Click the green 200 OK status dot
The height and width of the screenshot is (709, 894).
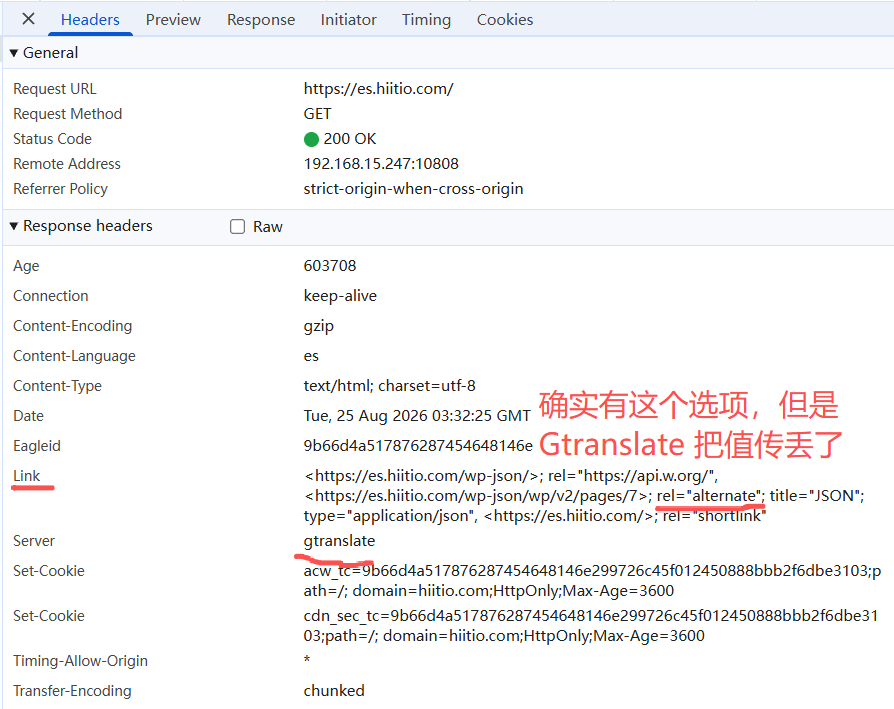[311, 139]
